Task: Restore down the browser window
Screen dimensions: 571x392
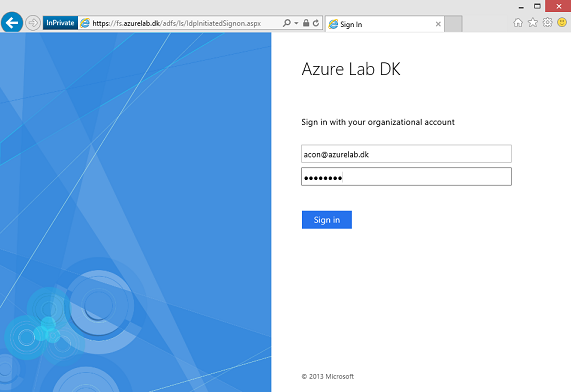Action: point(537,6)
